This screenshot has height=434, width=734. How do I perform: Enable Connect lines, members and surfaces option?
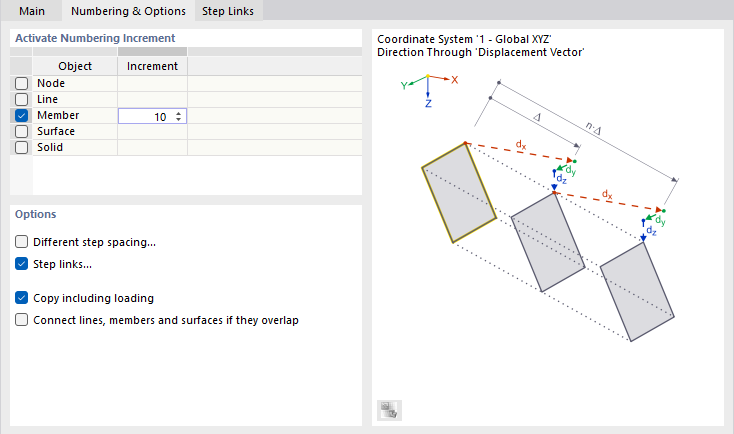pyautogui.click(x=22, y=320)
